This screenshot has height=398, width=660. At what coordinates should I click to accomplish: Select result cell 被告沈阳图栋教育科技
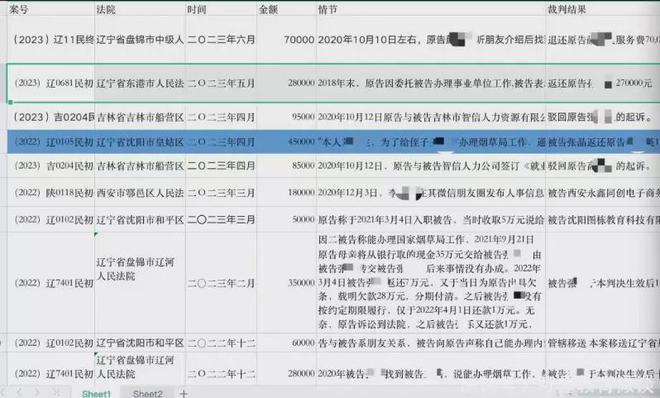[603, 219]
